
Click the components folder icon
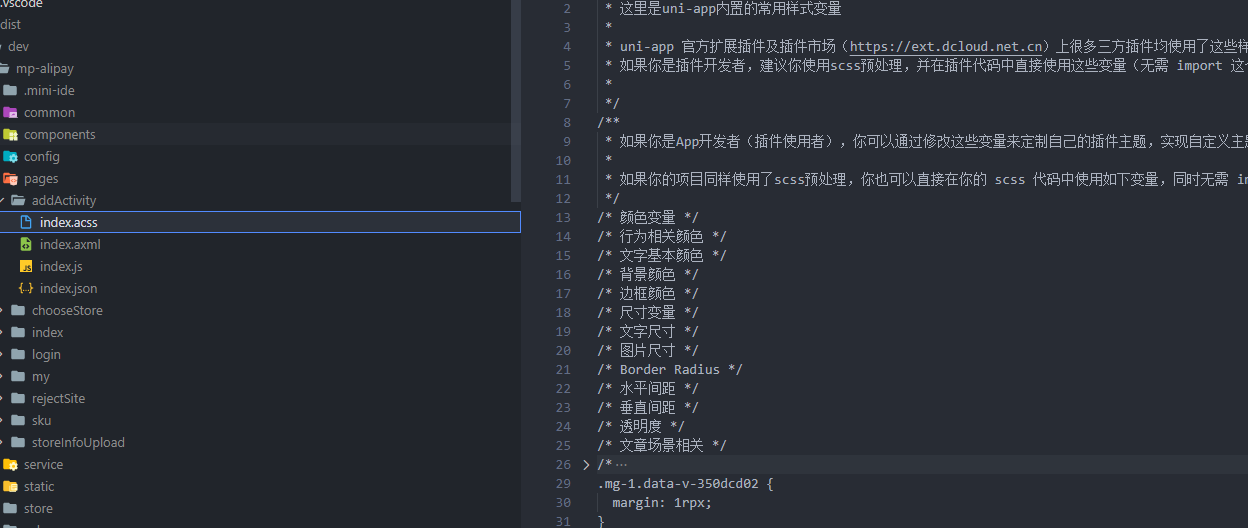click(x=10, y=135)
